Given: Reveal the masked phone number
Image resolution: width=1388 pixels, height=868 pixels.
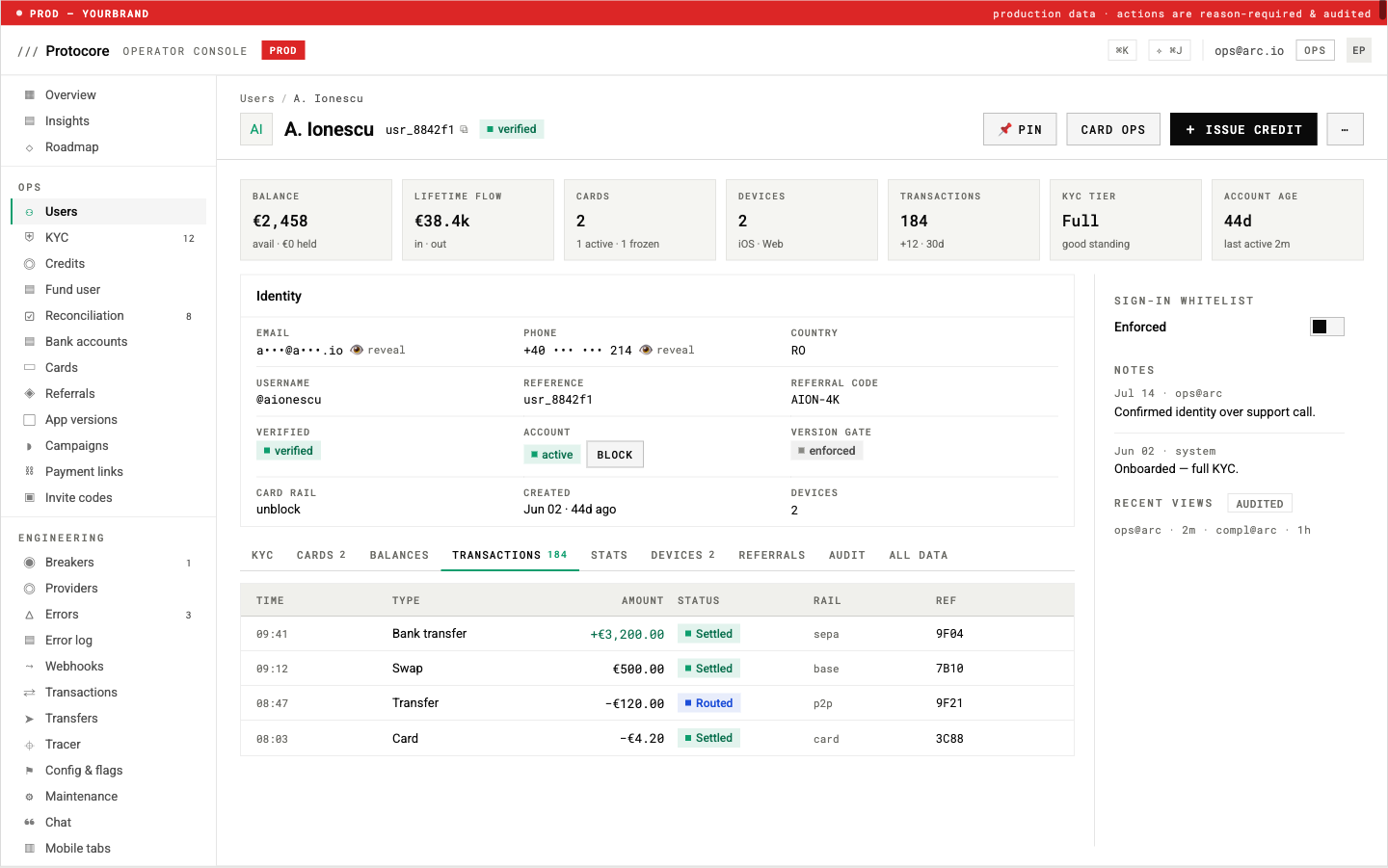Looking at the screenshot, I should point(667,351).
